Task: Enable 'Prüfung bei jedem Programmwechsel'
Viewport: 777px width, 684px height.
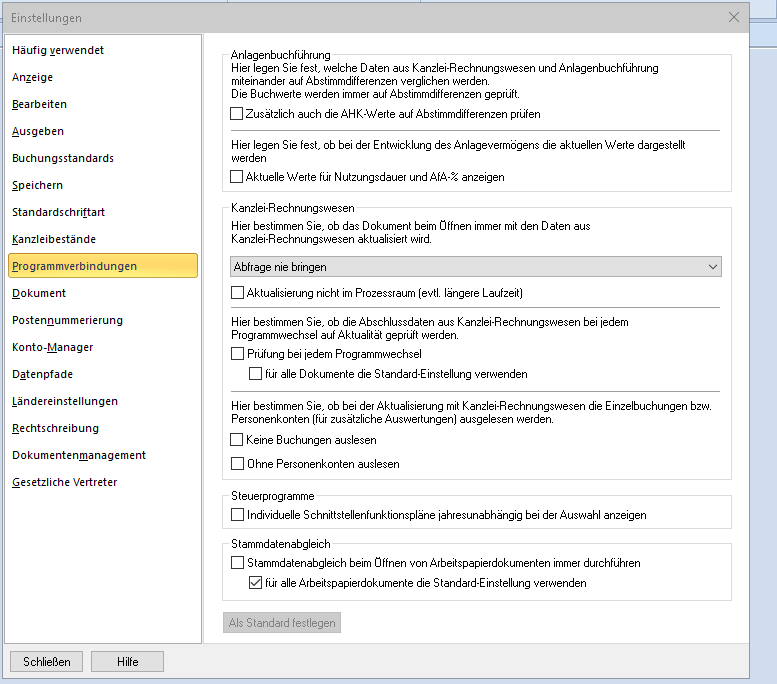Action: tap(237, 354)
